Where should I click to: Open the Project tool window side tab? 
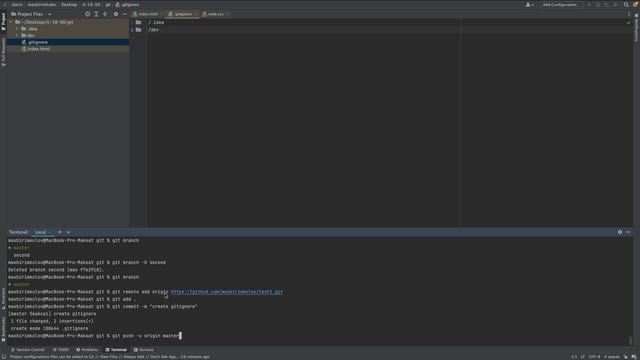pyautogui.click(x=3, y=21)
